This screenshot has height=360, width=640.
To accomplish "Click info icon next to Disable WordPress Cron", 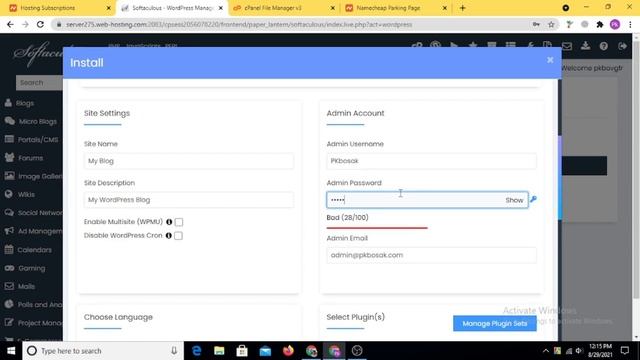I will [169, 236].
